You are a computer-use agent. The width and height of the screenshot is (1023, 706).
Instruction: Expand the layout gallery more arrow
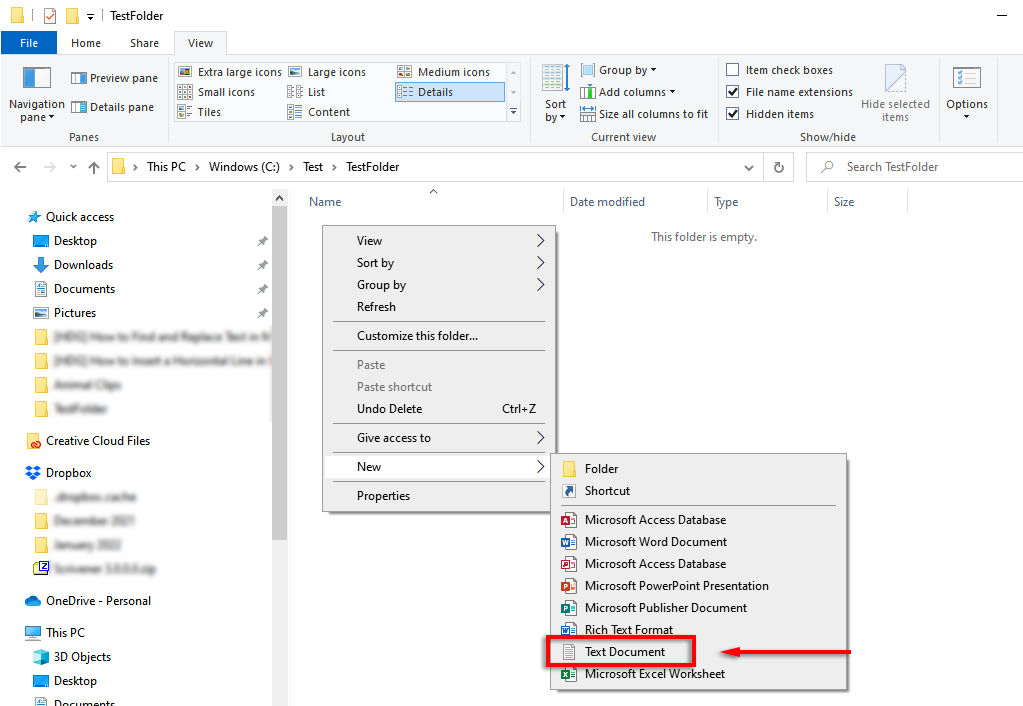coord(513,112)
